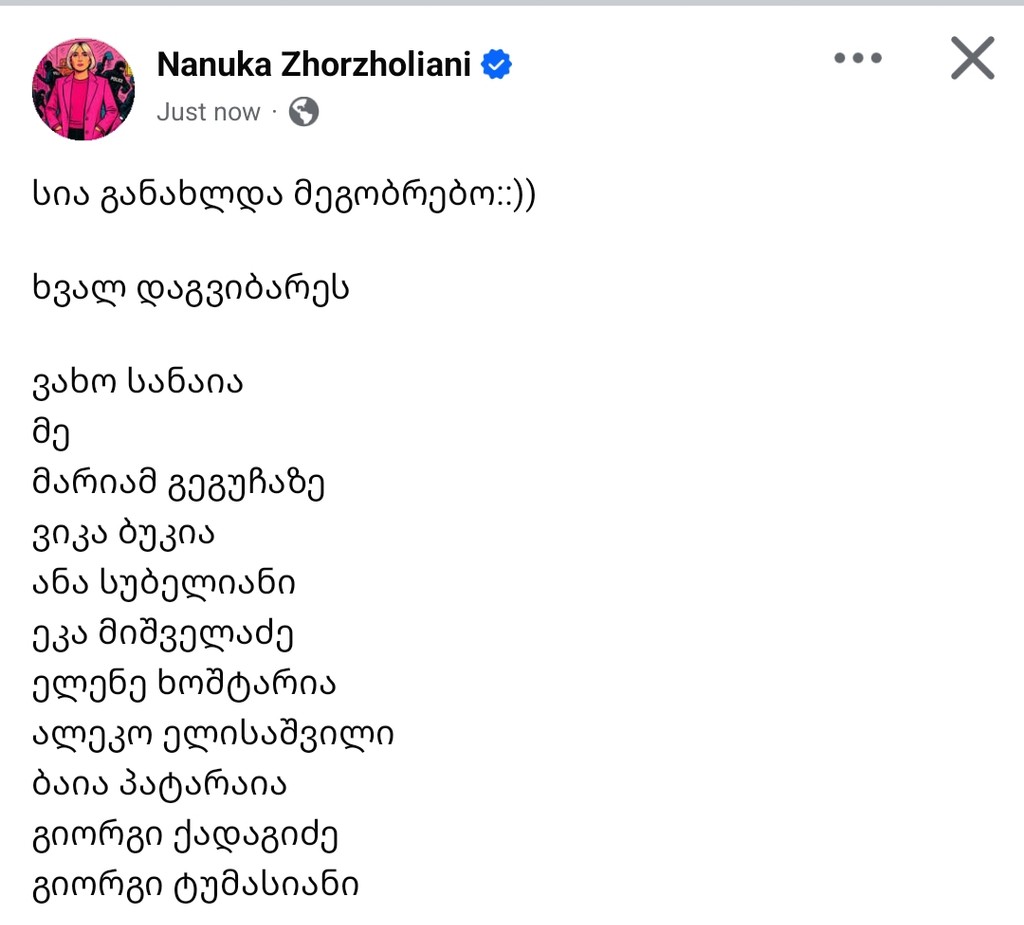The width and height of the screenshot is (1024, 925).
Task: Click the blue verified badge icon
Action: [496, 64]
